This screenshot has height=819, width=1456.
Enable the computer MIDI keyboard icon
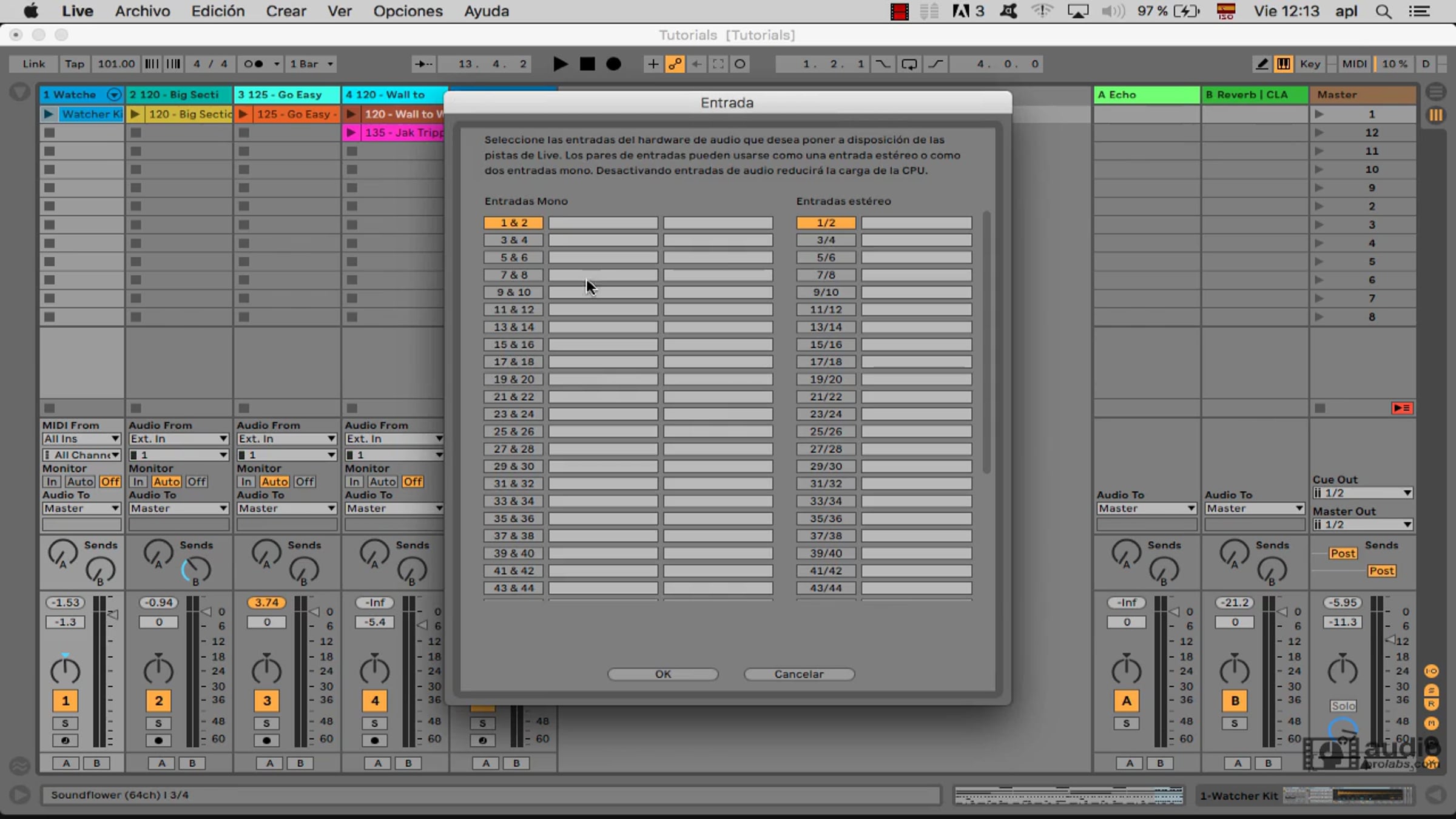click(x=1284, y=64)
